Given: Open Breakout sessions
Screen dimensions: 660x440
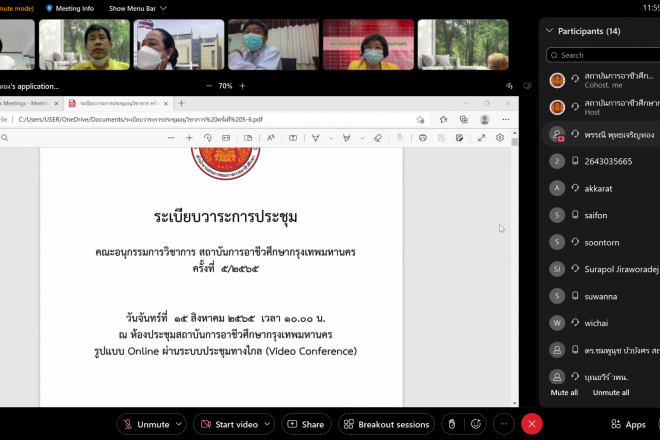Looking at the screenshot, I should [386, 424].
